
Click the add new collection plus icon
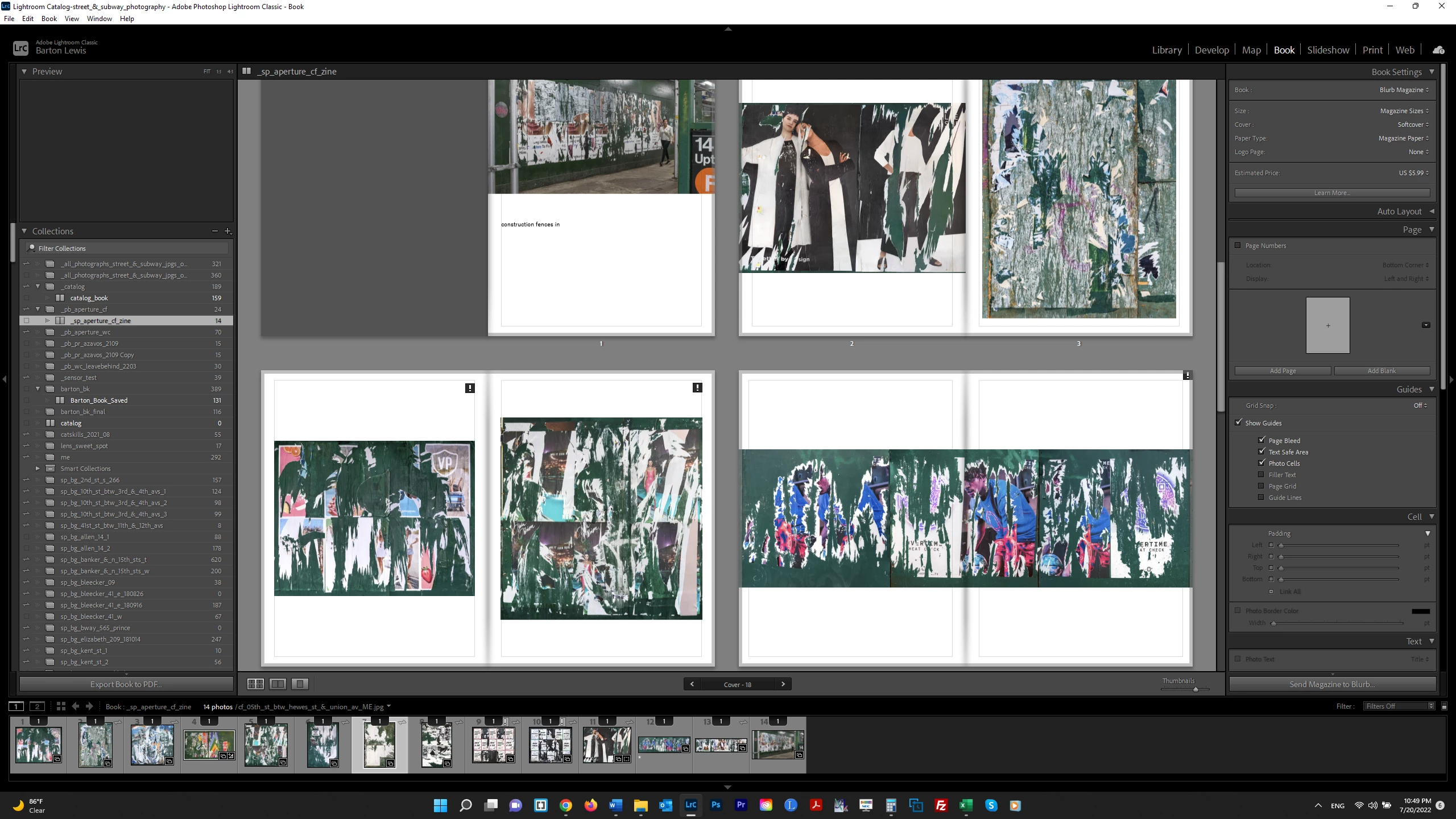(227, 231)
